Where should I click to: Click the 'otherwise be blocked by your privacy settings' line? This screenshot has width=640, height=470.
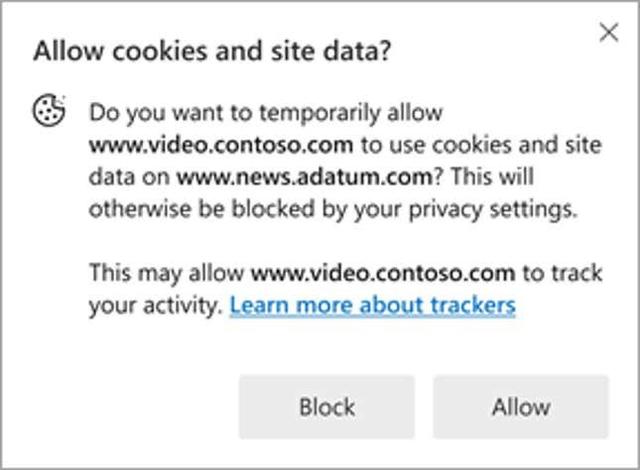[x=333, y=210]
